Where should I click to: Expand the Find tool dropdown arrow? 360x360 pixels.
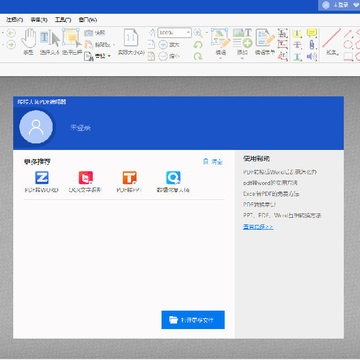[109, 56]
